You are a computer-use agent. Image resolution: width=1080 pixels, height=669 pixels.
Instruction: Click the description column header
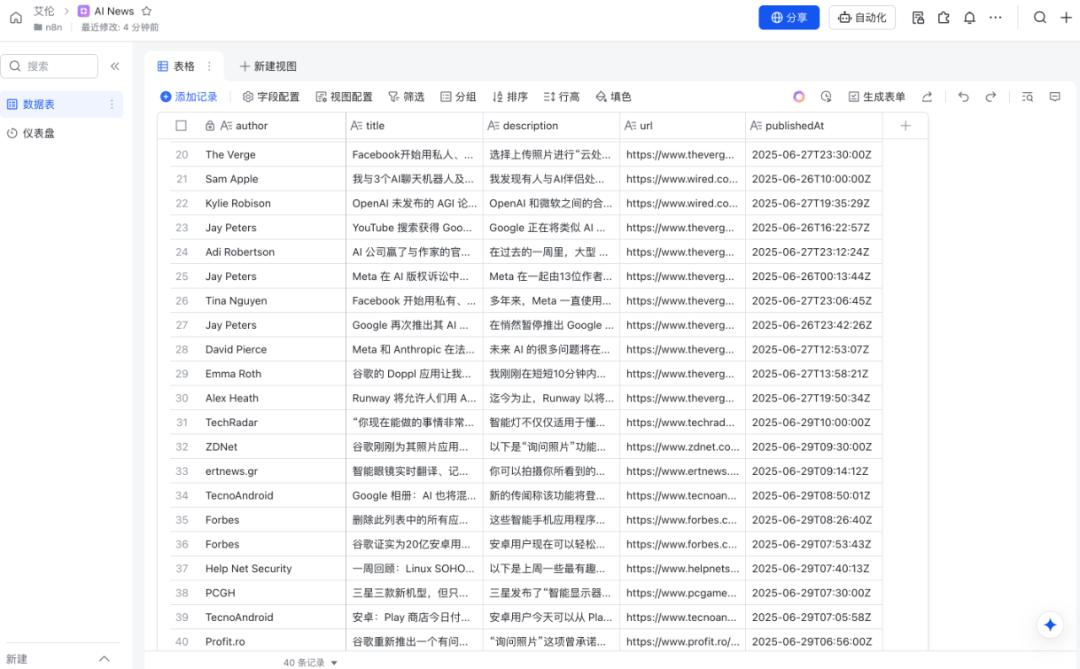551,125
